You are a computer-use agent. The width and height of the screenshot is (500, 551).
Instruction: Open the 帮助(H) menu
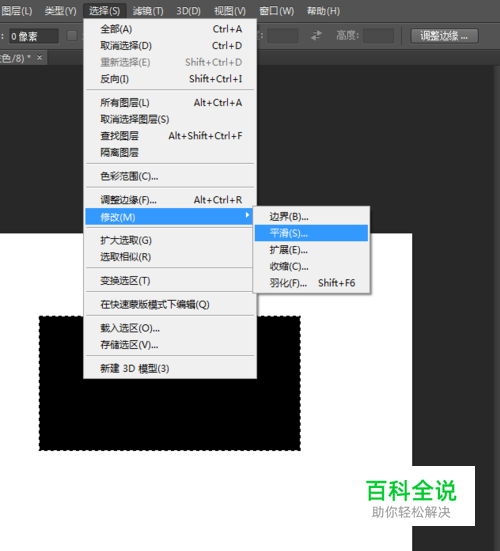323,11
